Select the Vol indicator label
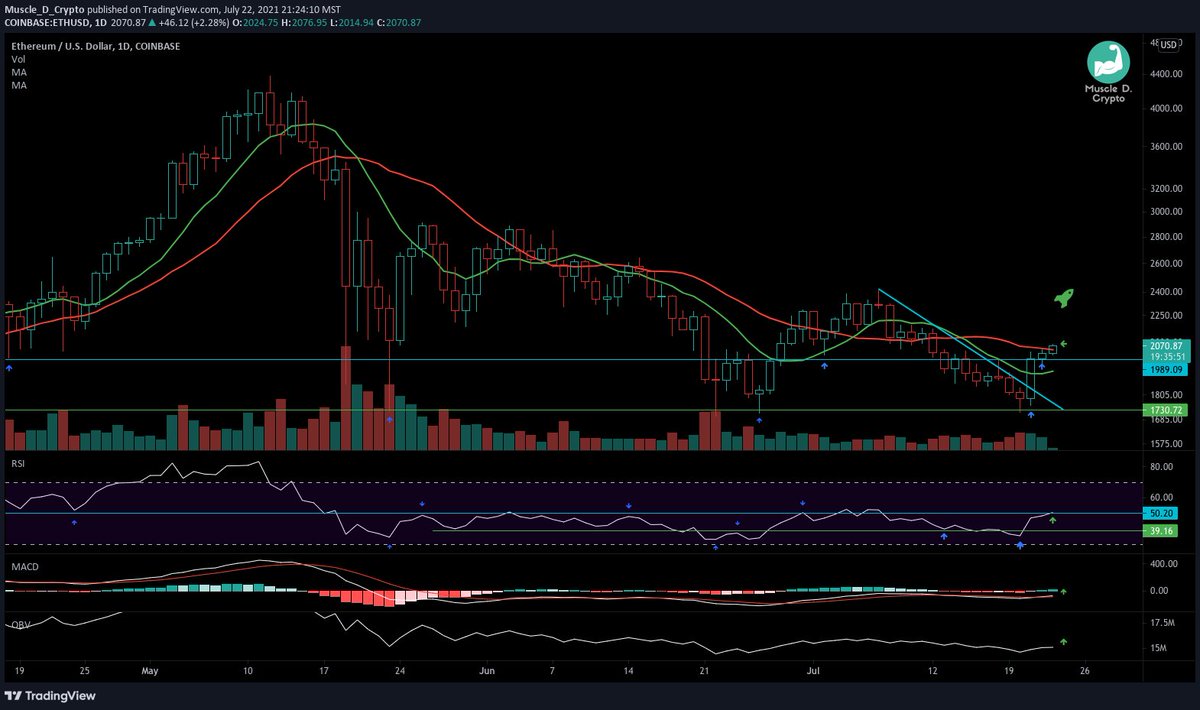This screenshot has height=710, width=1200. (x=19, y=59)
